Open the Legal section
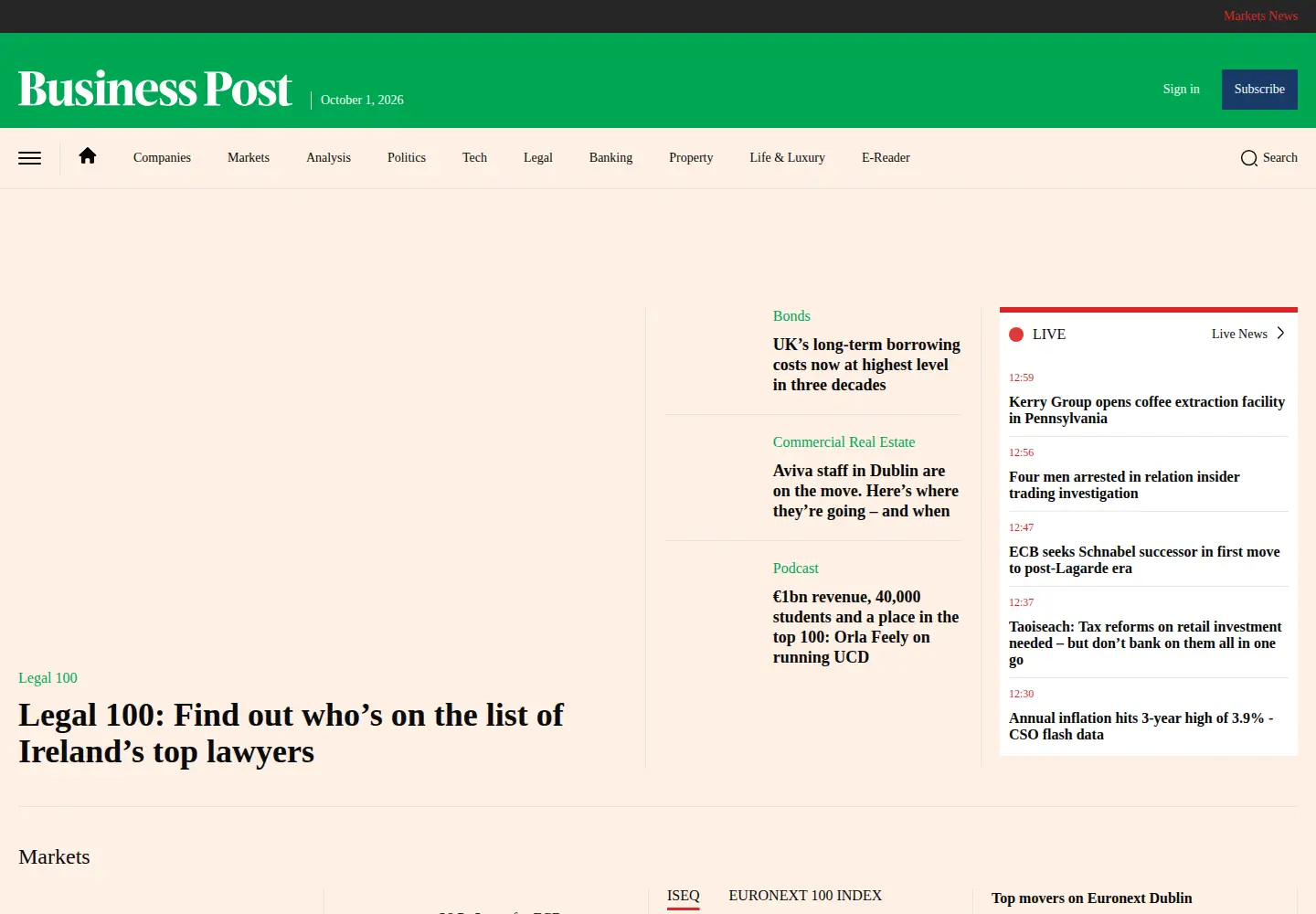Screen dimensions: 1316x914 pos(538,158)
